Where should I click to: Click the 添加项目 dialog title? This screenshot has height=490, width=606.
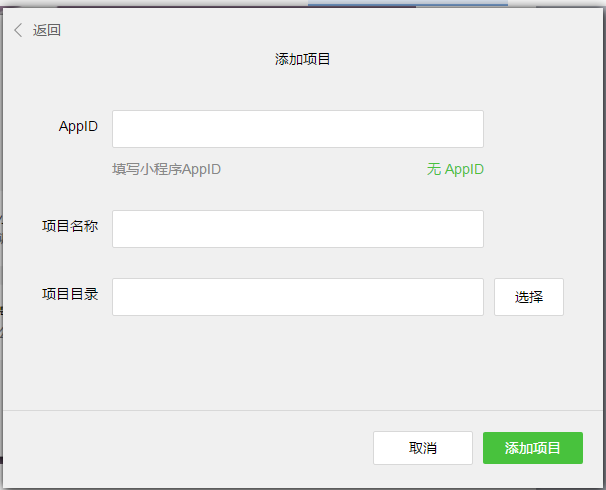tap(302, 60)
